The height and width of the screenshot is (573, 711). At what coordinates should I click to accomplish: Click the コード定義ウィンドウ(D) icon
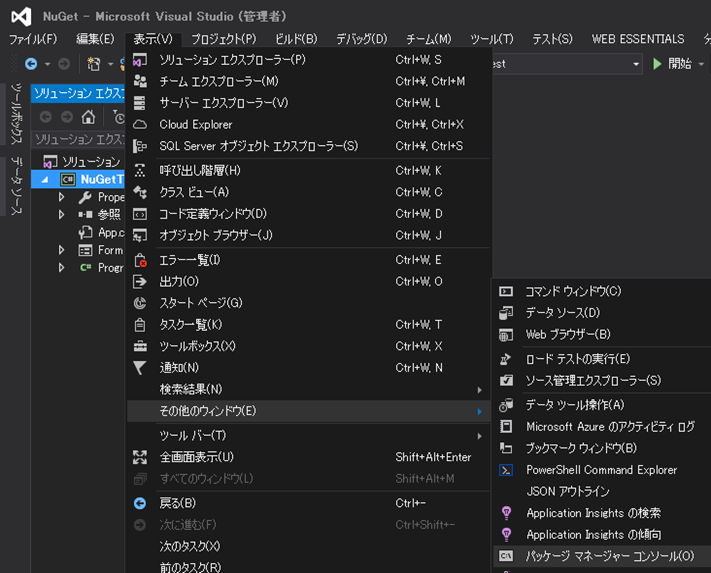pos(140,214)
